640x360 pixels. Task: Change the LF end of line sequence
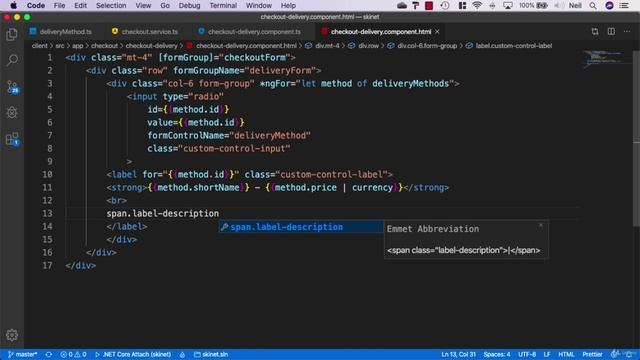click(547, 354)
